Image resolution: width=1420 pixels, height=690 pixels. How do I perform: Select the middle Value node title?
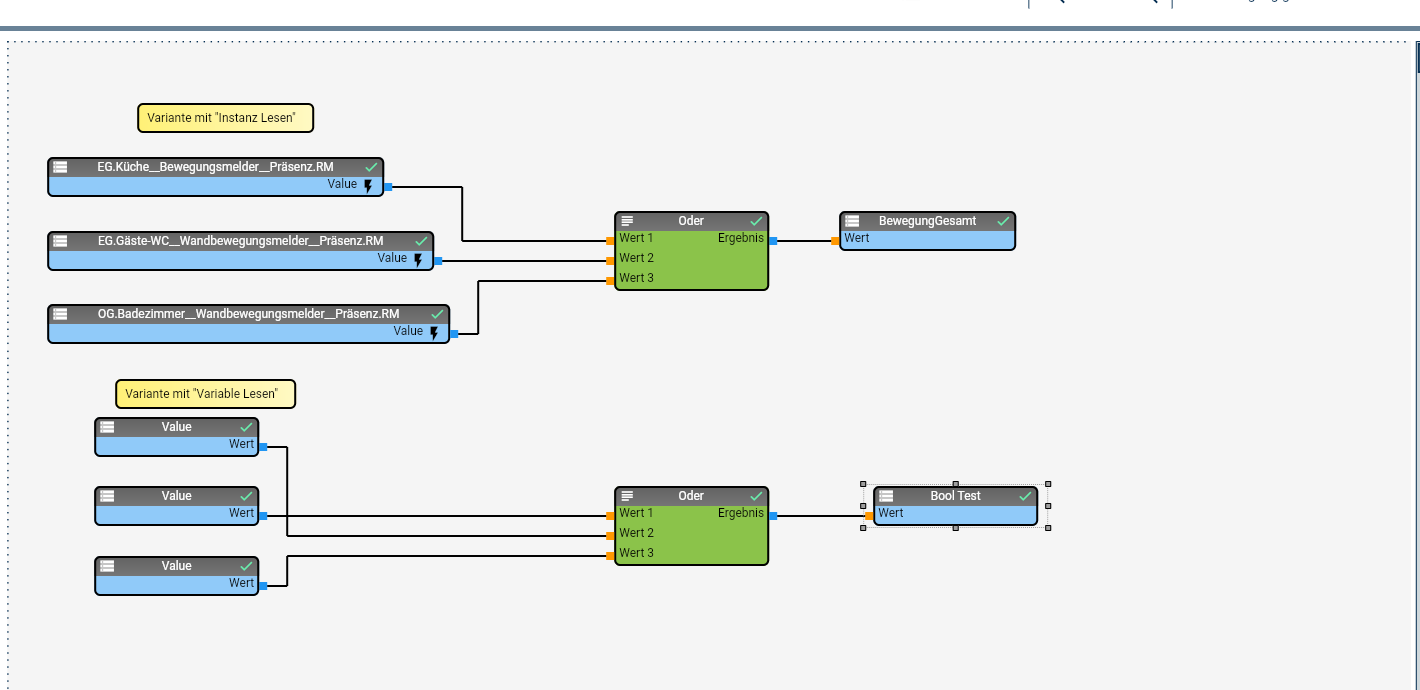pyautogui.click(x=176, y=496)
